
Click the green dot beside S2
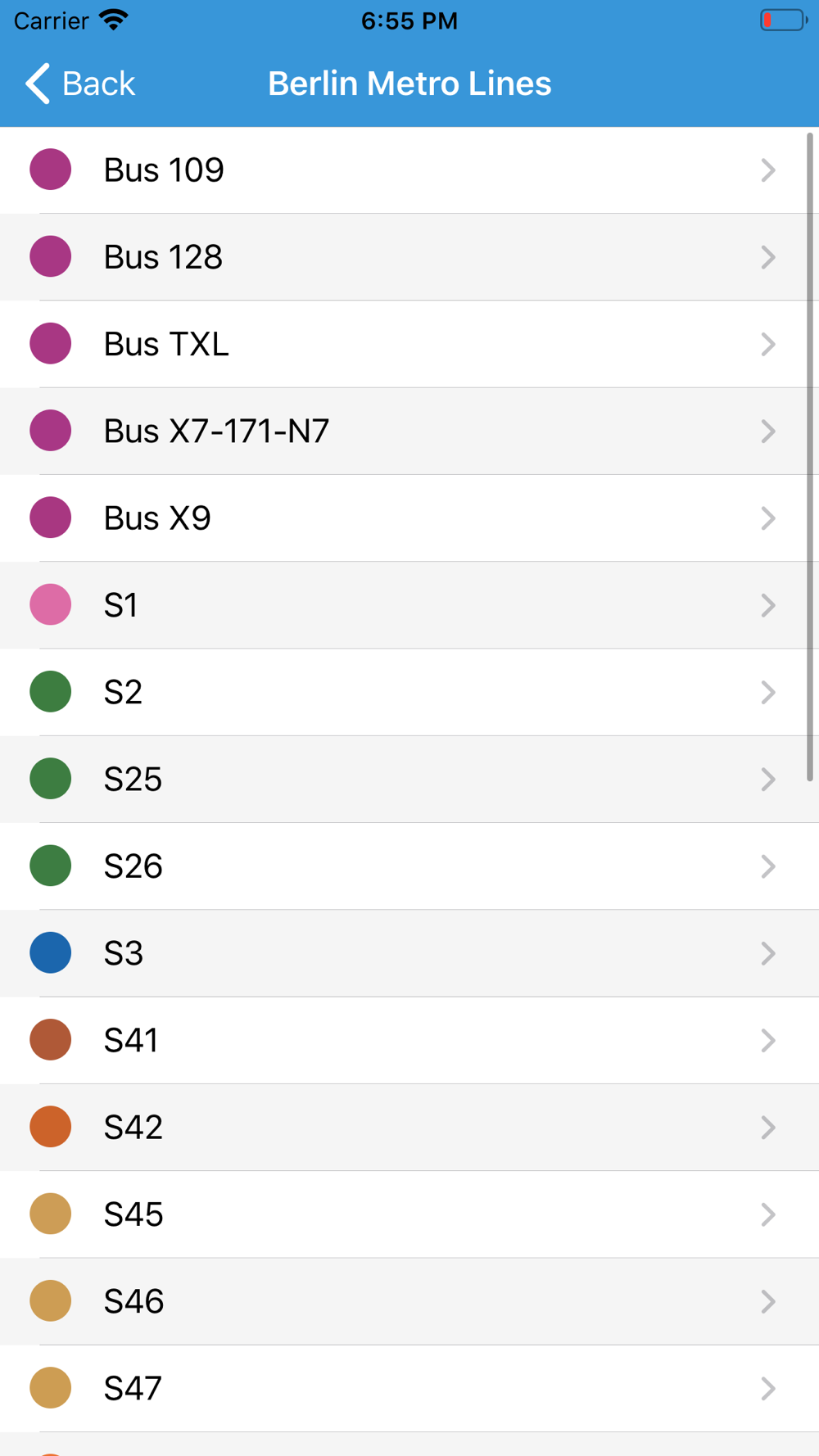coord(51,691)
